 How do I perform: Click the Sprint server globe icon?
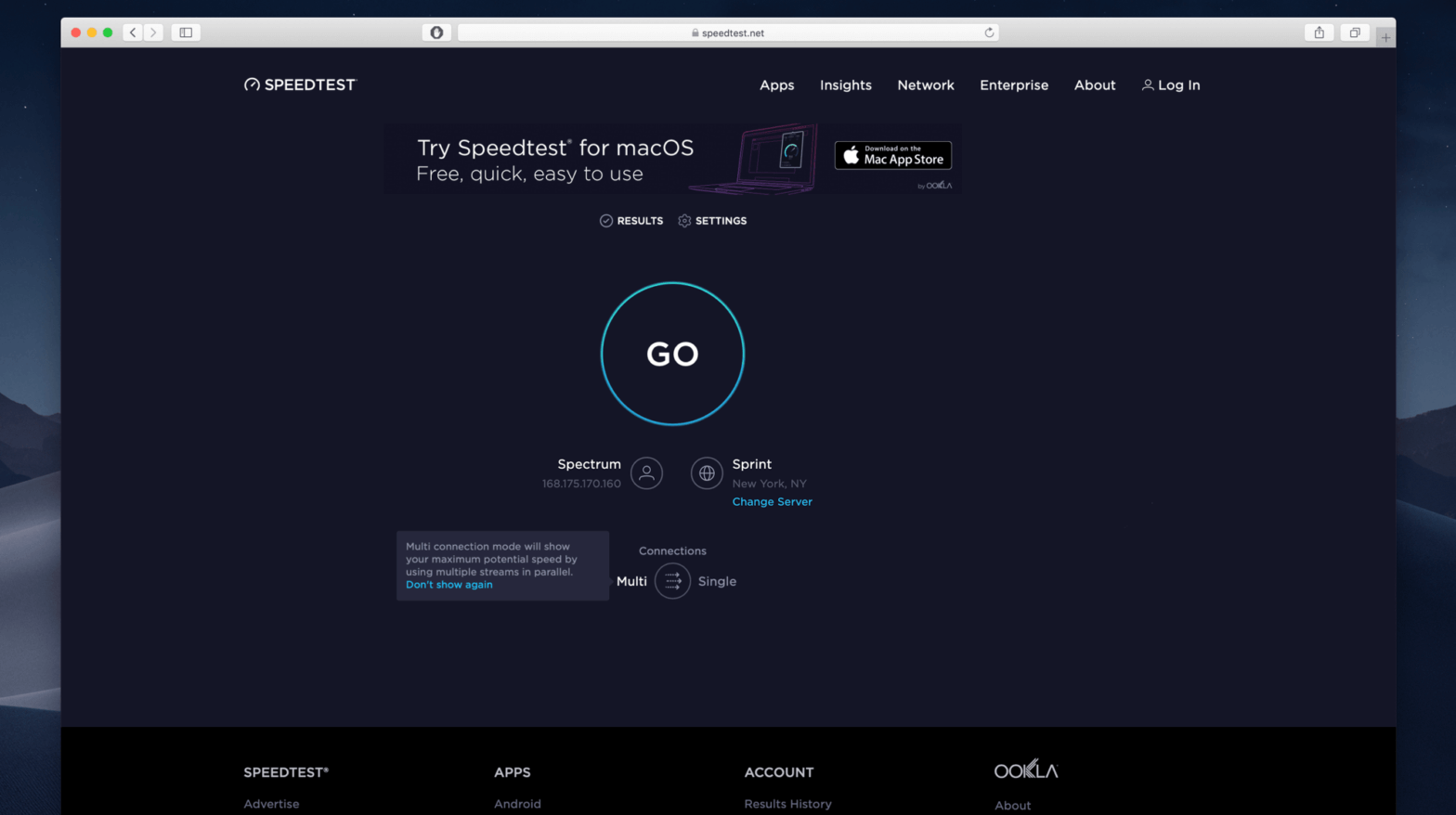[707, 473]
